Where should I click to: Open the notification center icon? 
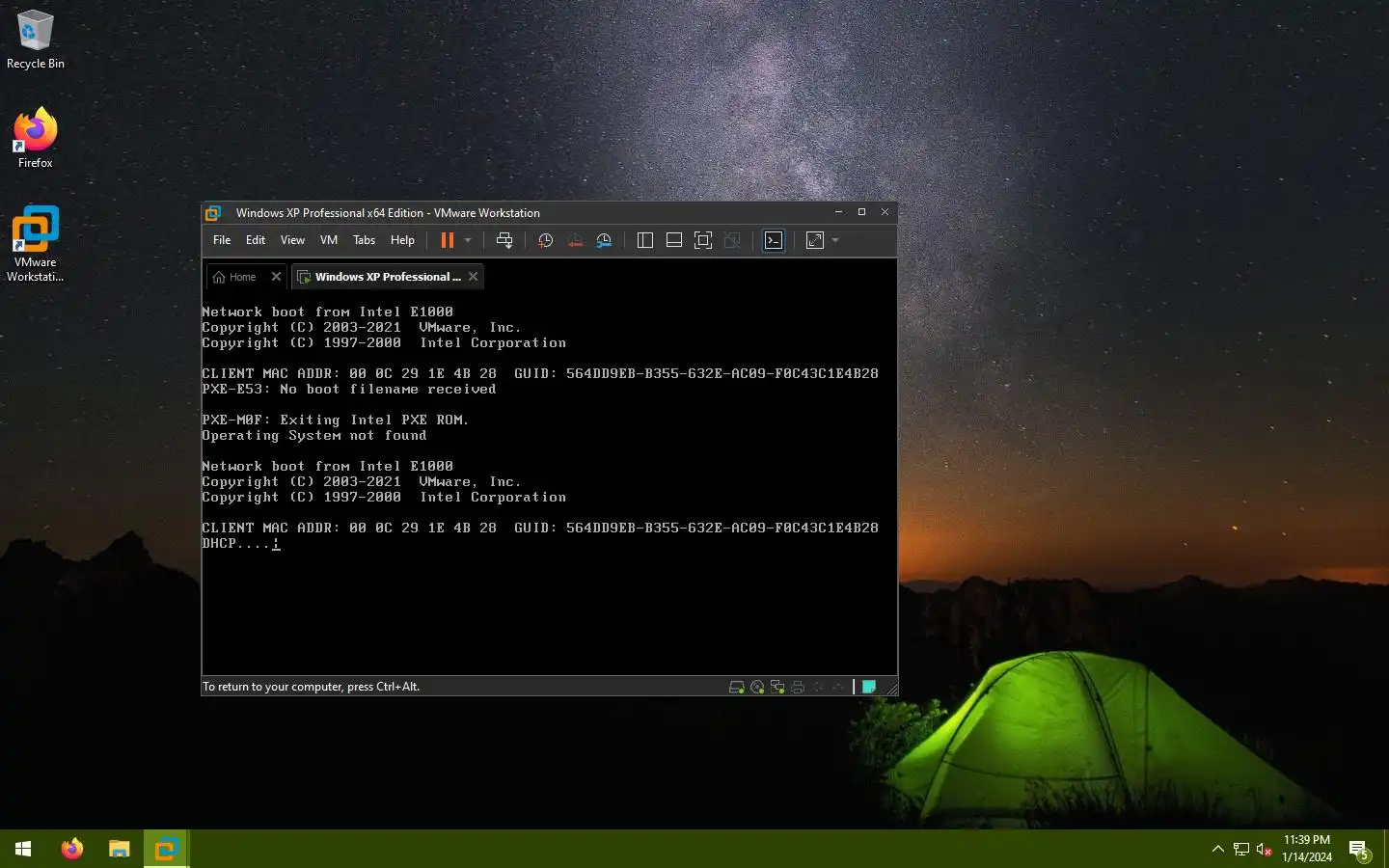1359,850
